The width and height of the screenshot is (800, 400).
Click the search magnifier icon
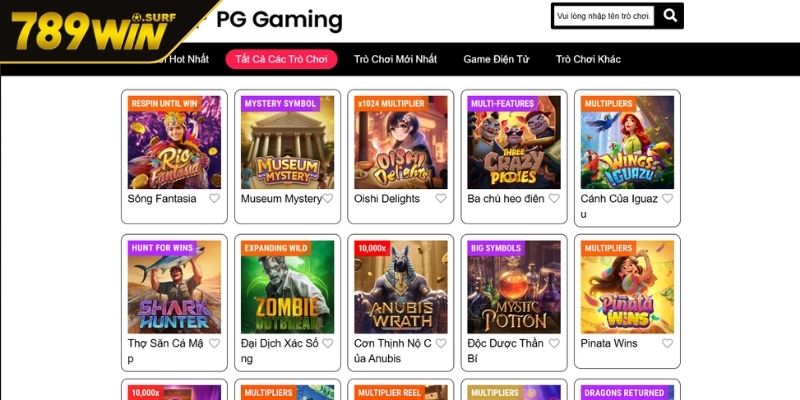tap(671, 16)
